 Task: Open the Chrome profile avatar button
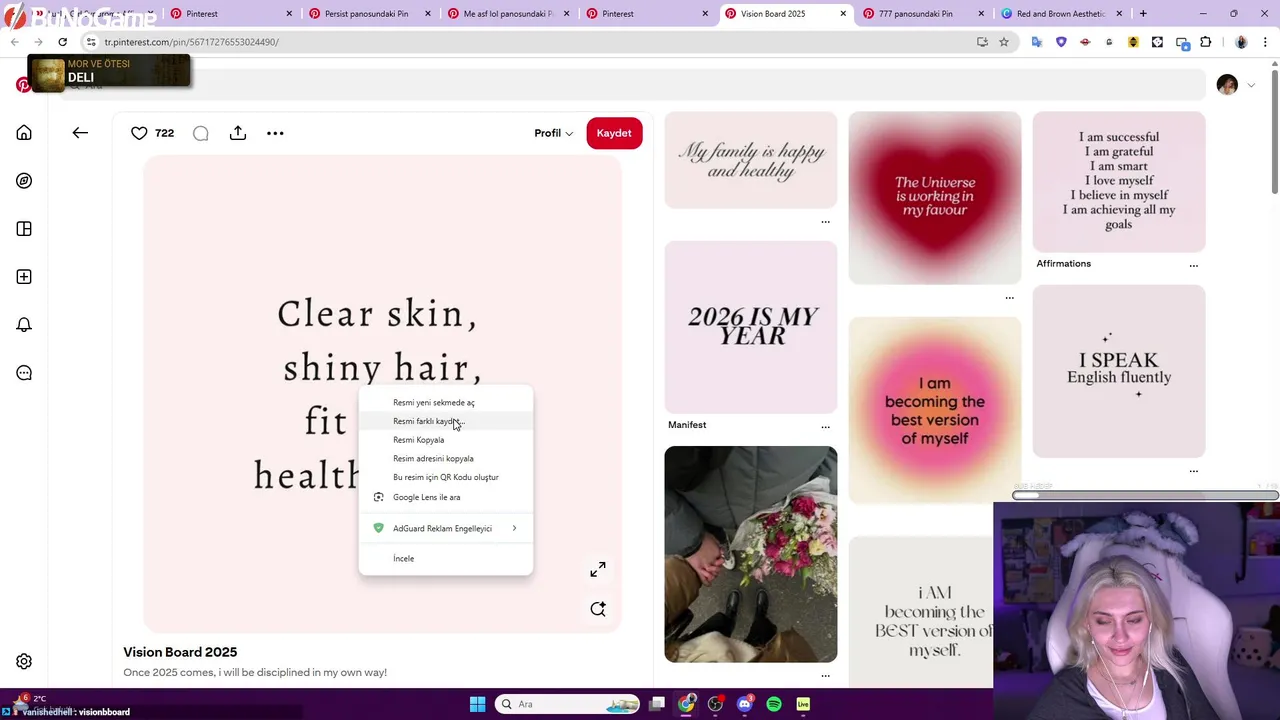(1241, 42)
